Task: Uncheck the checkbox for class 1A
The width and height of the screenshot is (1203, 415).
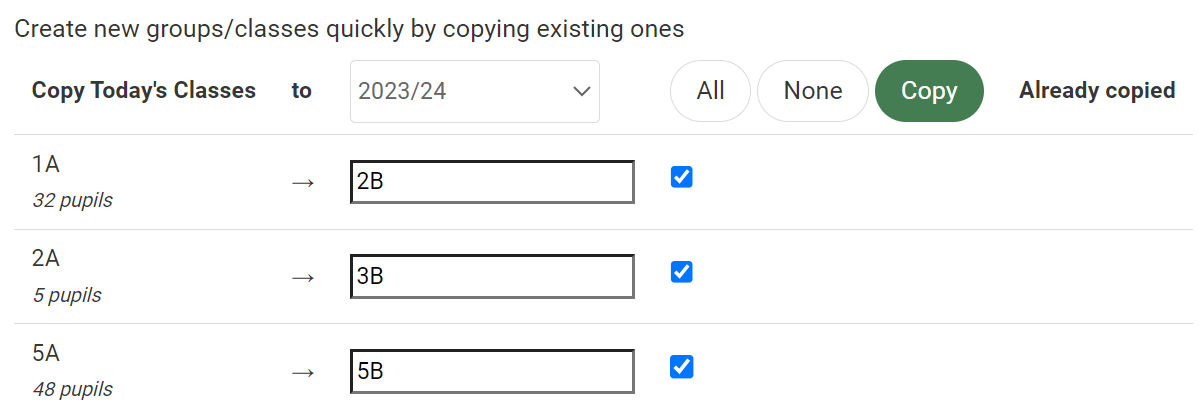Action: [x=681, y=178]
